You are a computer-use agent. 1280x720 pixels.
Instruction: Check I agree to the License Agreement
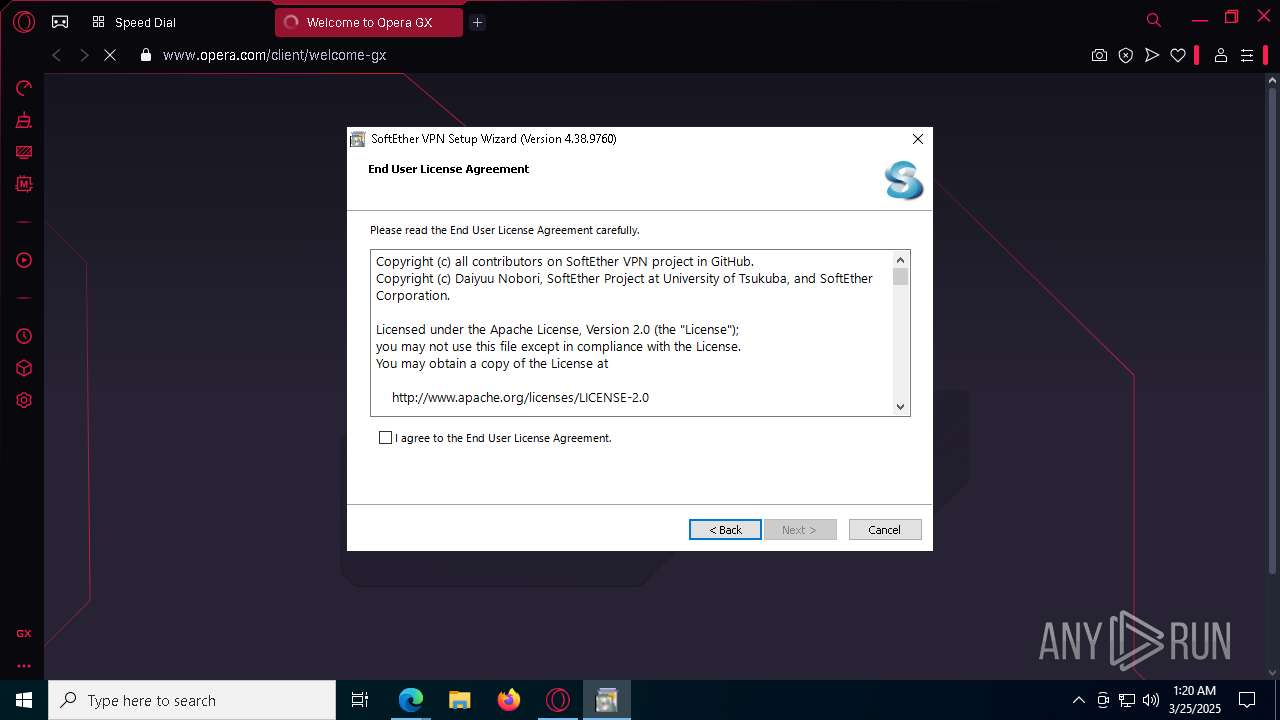(x=385, y=438)
